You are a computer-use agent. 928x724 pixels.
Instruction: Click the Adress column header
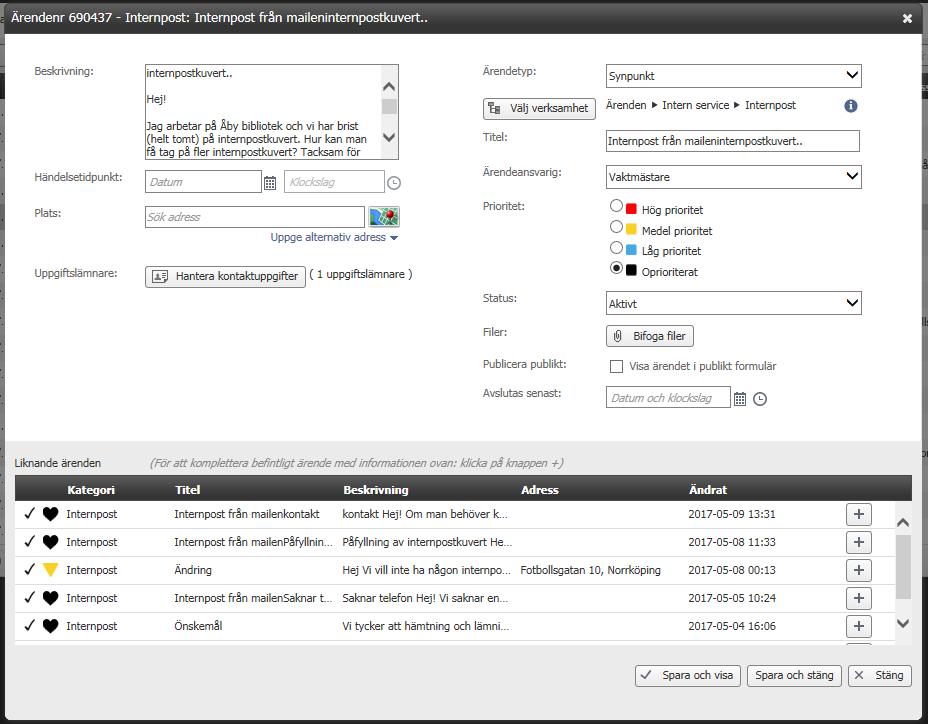tap(540, 490)
